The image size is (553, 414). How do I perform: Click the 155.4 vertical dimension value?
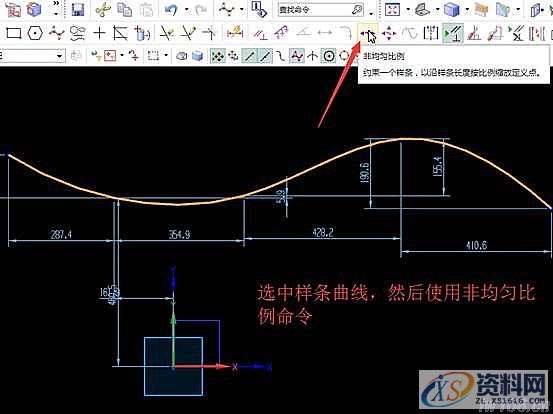[436, 166]
